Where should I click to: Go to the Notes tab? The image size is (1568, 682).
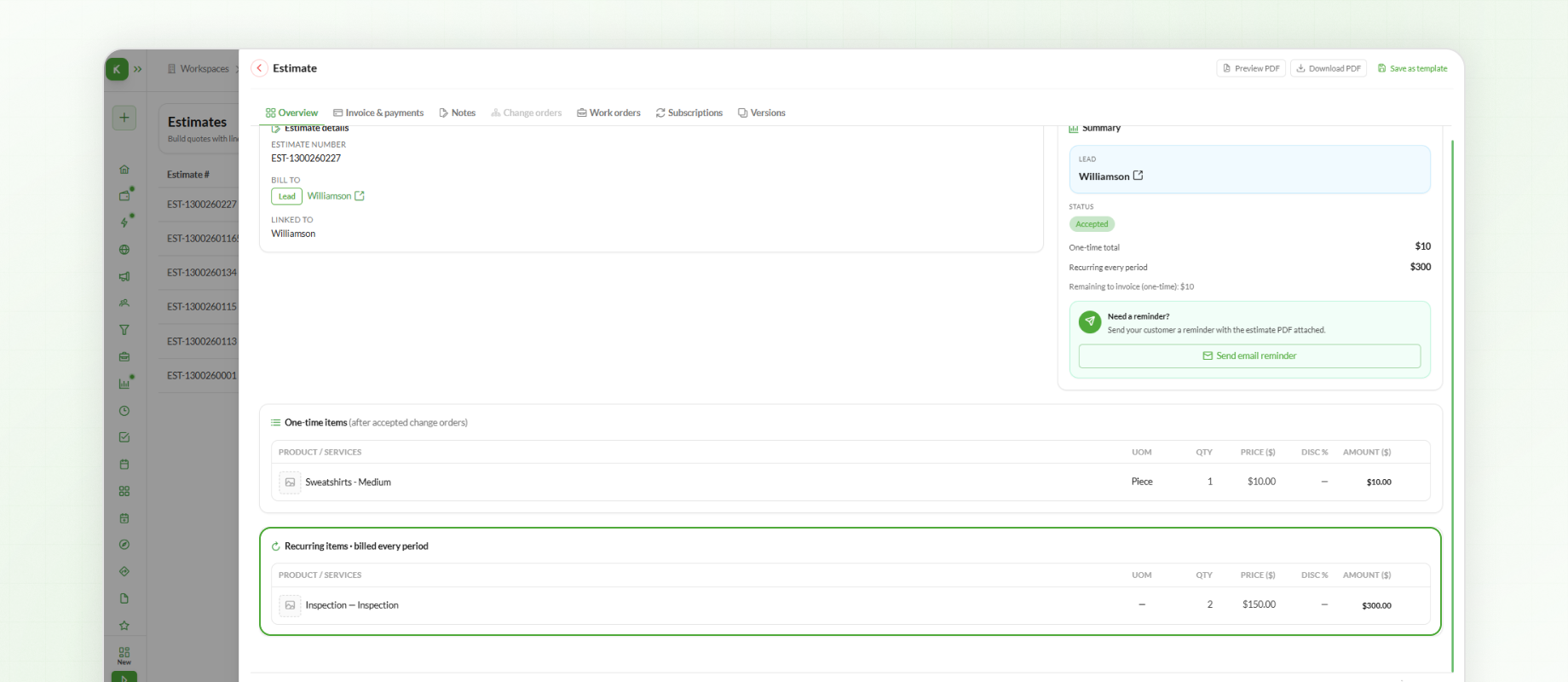[457, 113]
